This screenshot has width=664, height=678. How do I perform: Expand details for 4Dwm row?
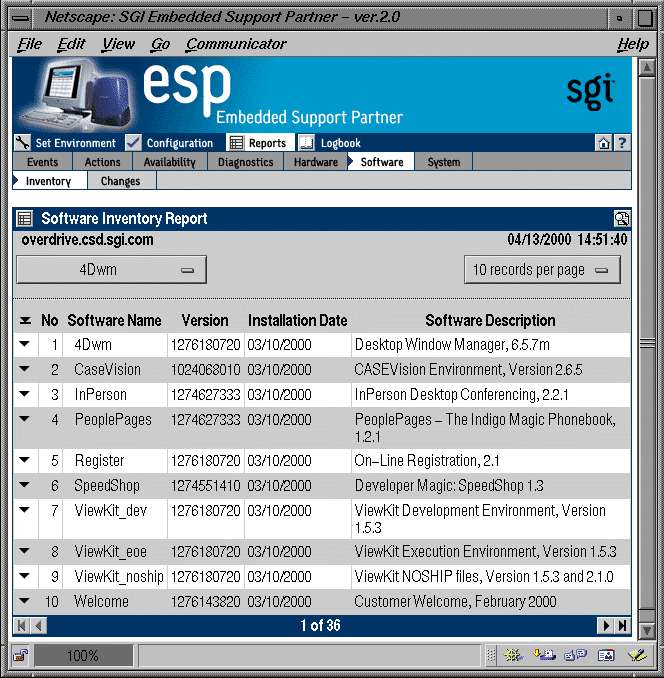point(25,344)
